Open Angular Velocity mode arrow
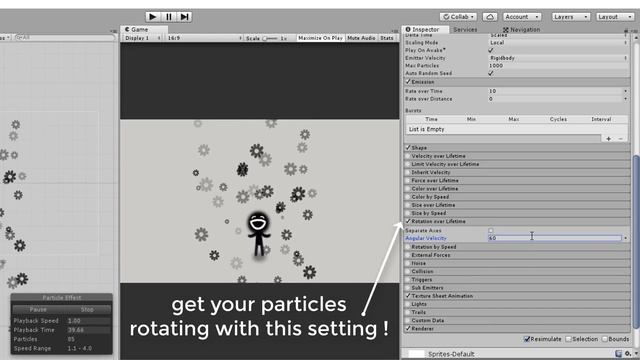640x360 pixels. (x=625, y=238)
